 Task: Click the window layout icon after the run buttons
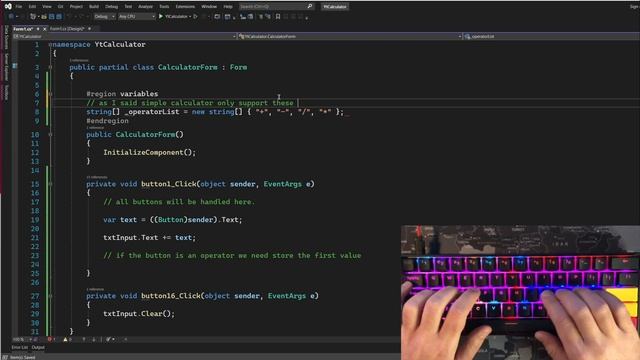pos(217,17)
